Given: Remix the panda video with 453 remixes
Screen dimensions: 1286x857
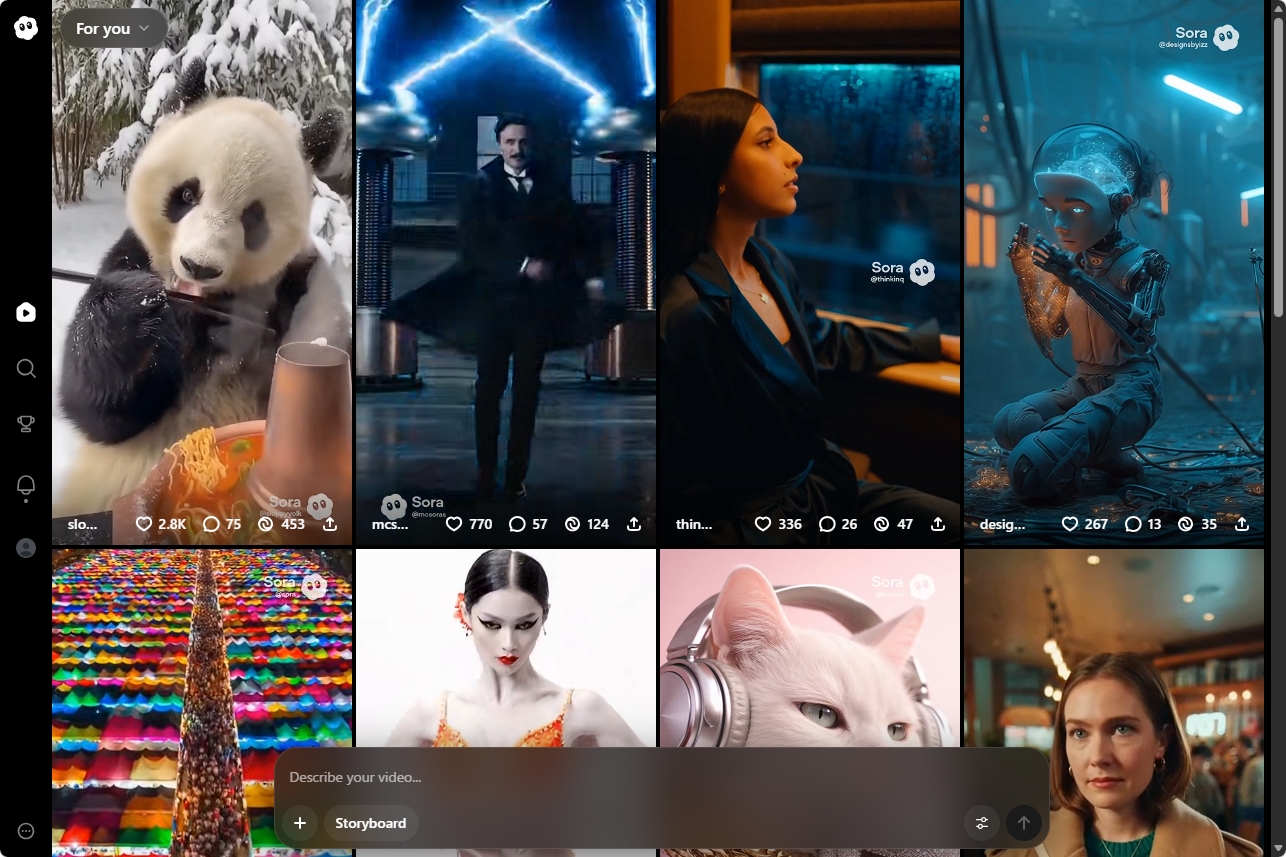Looking at the screenshot, I should 281,524.
